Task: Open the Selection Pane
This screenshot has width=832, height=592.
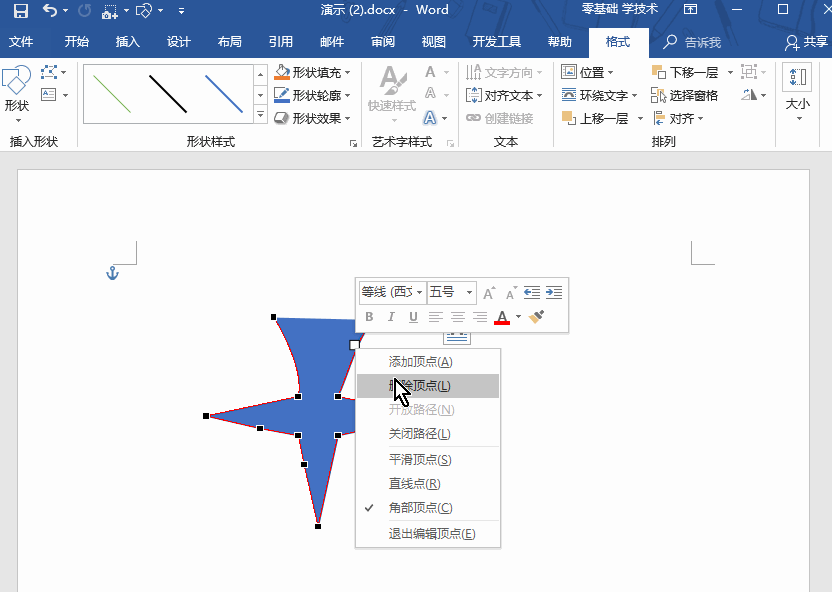Action: [684, 95]
